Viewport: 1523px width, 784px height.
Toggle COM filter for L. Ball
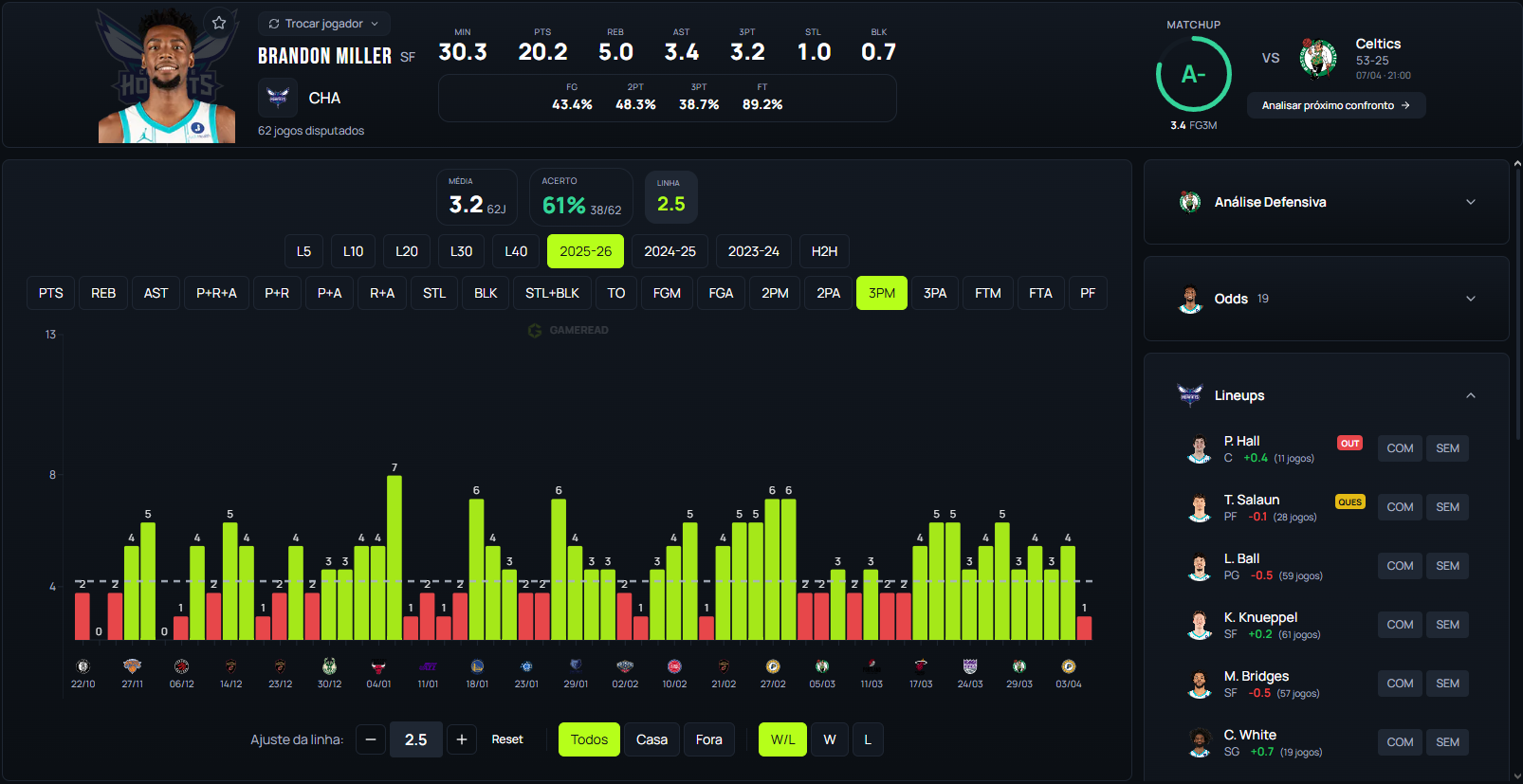click(1400, 566)
